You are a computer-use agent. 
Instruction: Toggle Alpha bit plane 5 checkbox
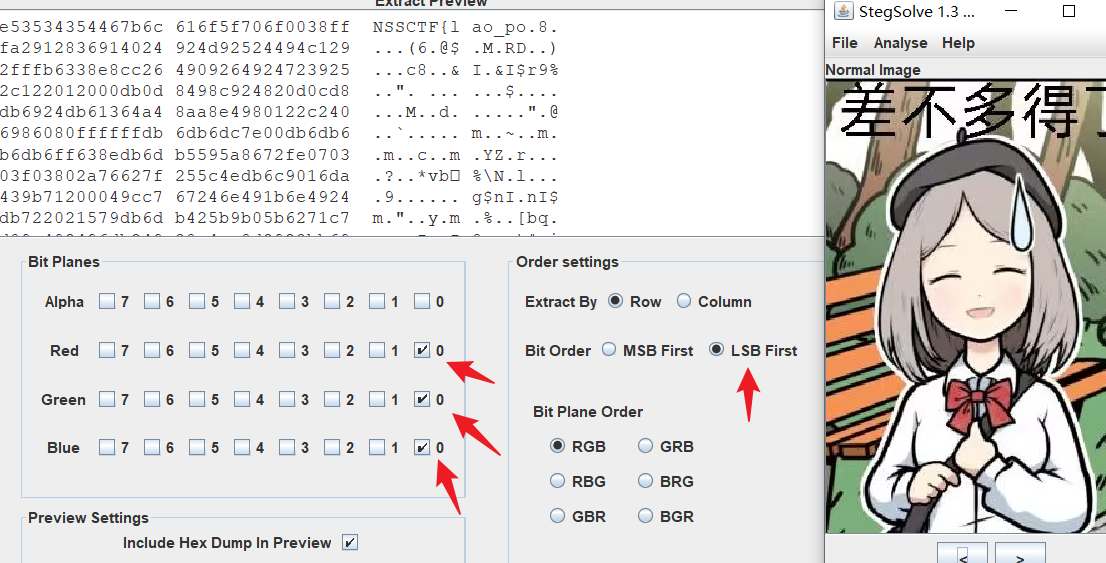coord(197,302)
